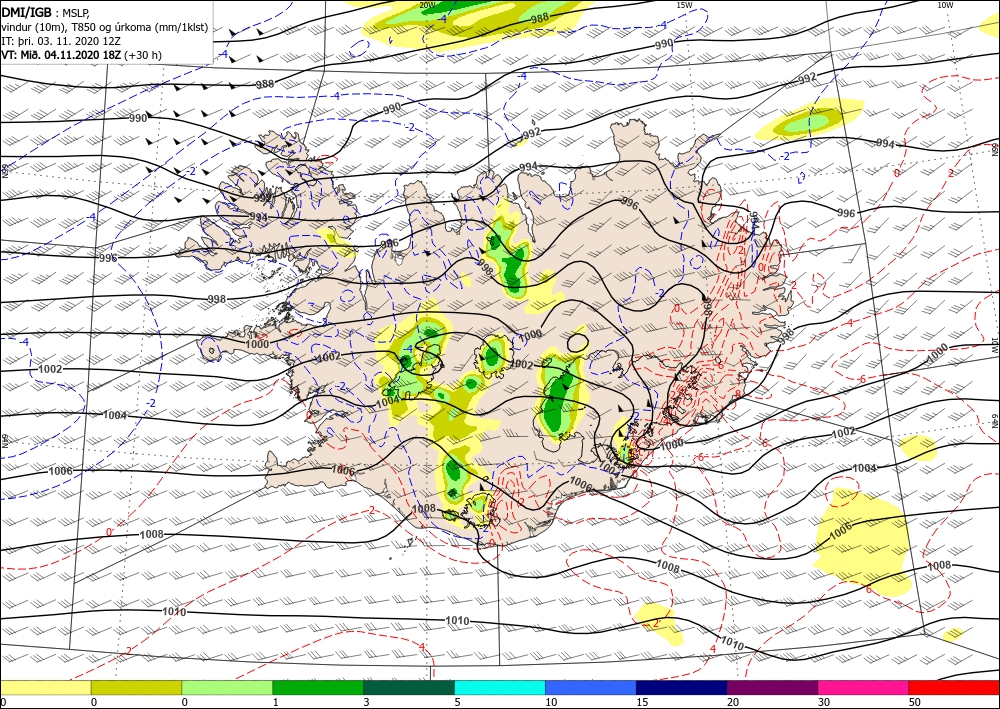This screenshot has width=1000, height=709.
Task: Click the legend value "1"
Action: click(275, 703)
